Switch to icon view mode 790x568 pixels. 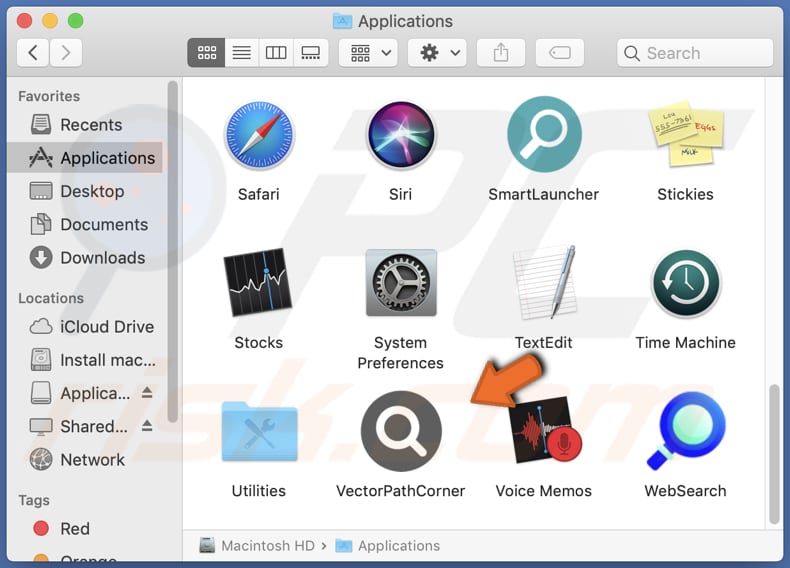coord(207,53)
